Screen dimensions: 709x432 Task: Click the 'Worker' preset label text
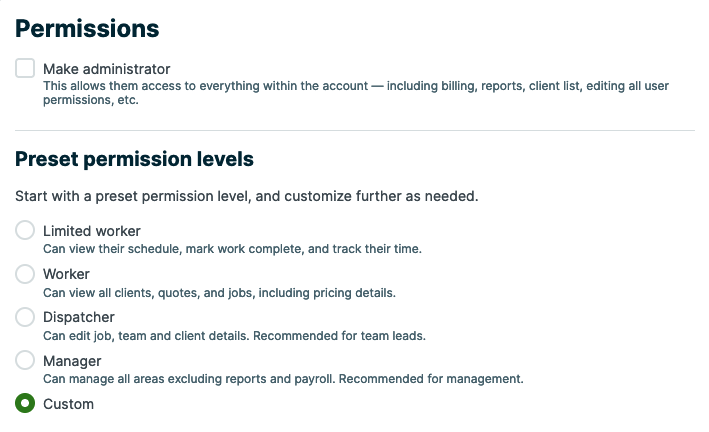click(x=66, y=274)
